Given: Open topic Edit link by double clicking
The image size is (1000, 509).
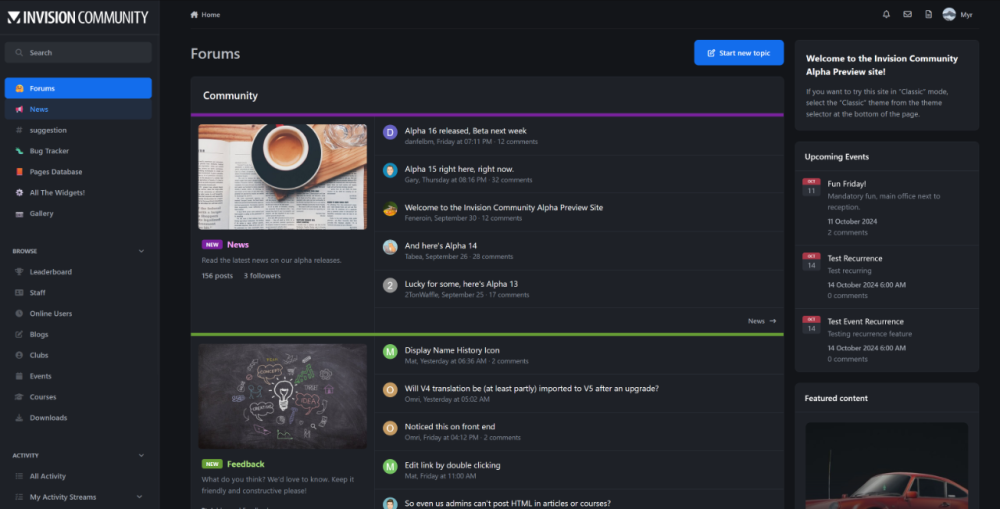Looking at the screenshot, I should click(452, 465).
